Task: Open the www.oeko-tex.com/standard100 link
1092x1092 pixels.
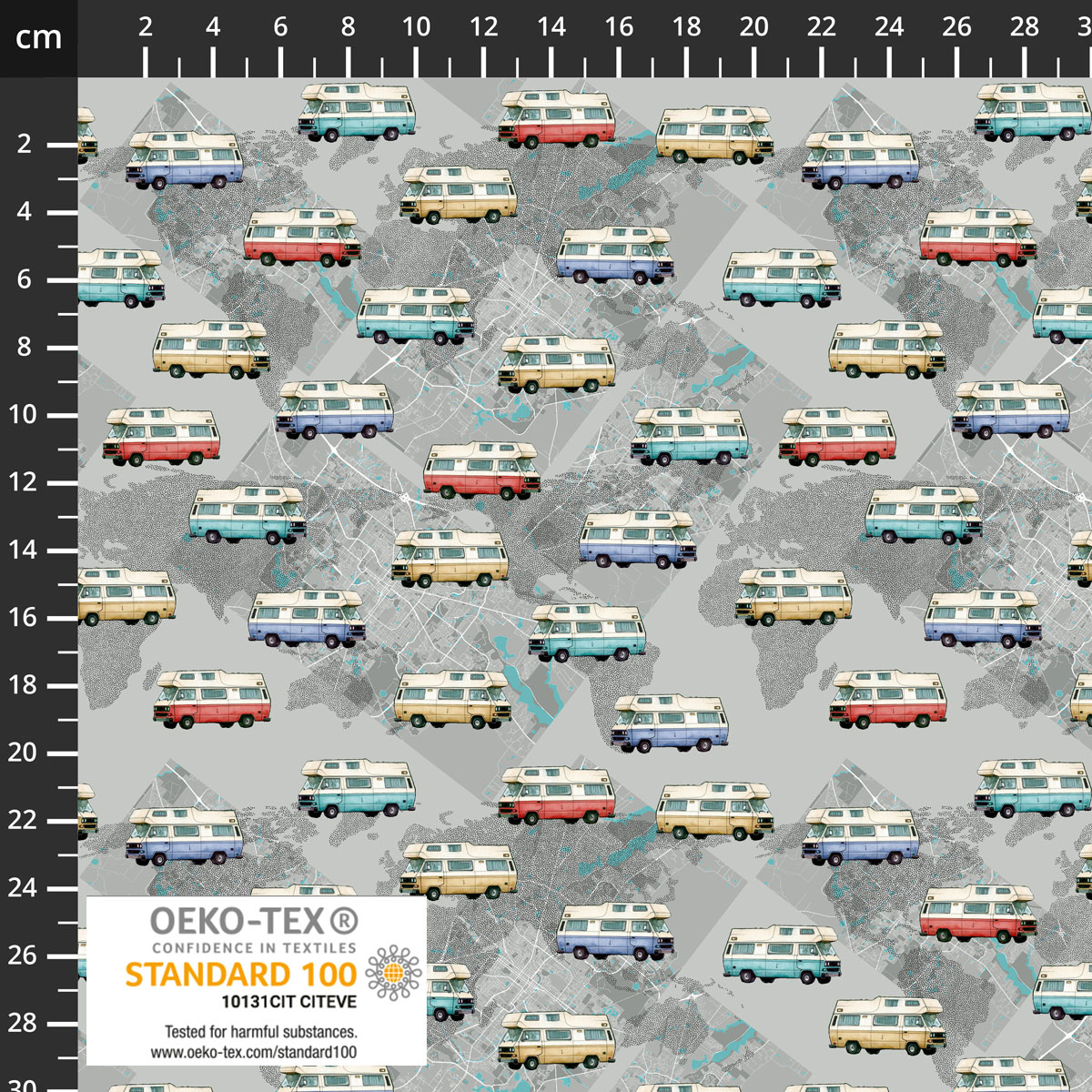Action: pyautogui.click(x=254, y=1051)
